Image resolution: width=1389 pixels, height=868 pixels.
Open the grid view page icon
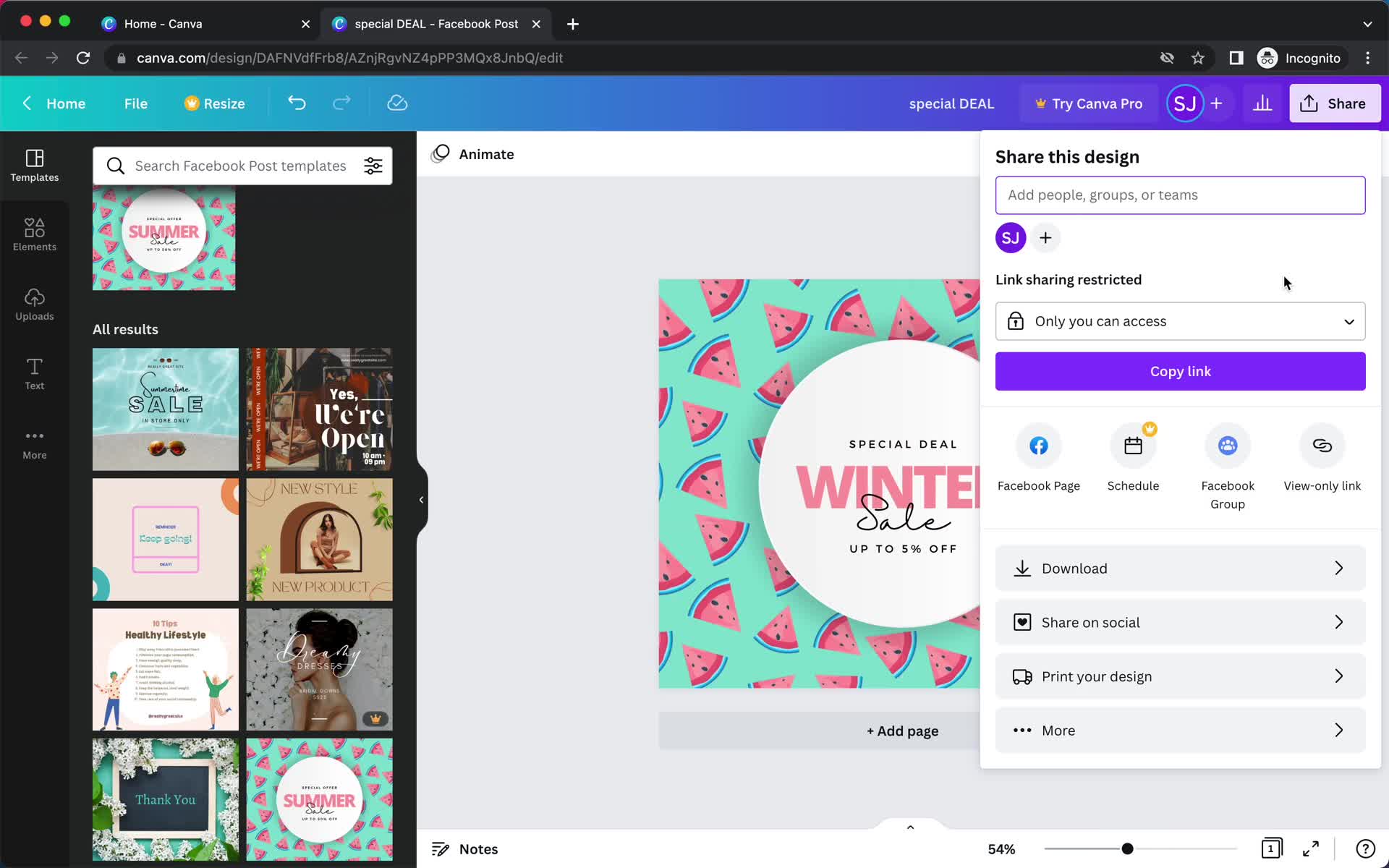coord(1271,848)
